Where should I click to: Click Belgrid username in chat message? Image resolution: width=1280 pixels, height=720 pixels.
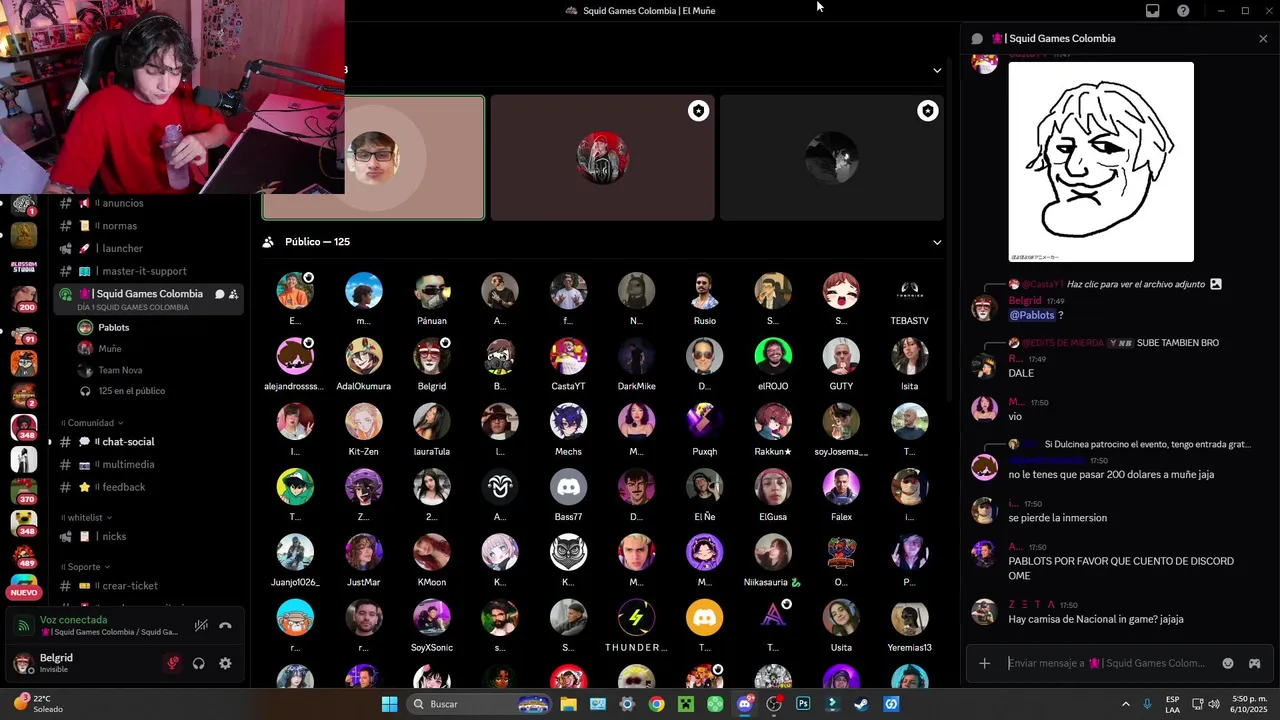tap(1025, 301)
